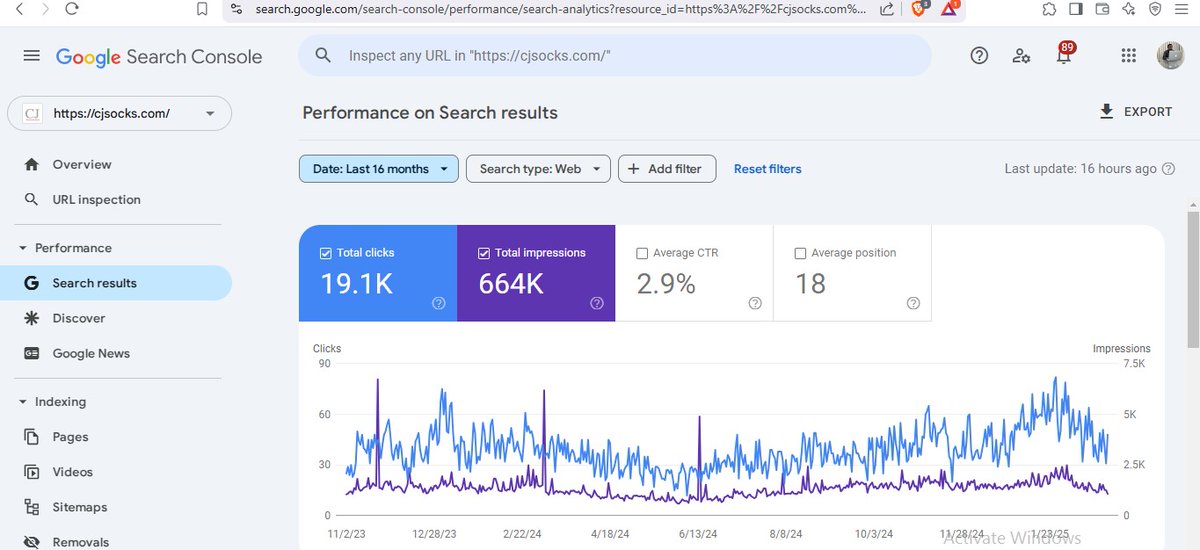Click the EXPORT button
Screen dimensions: 1200x550
(1135, 111)
